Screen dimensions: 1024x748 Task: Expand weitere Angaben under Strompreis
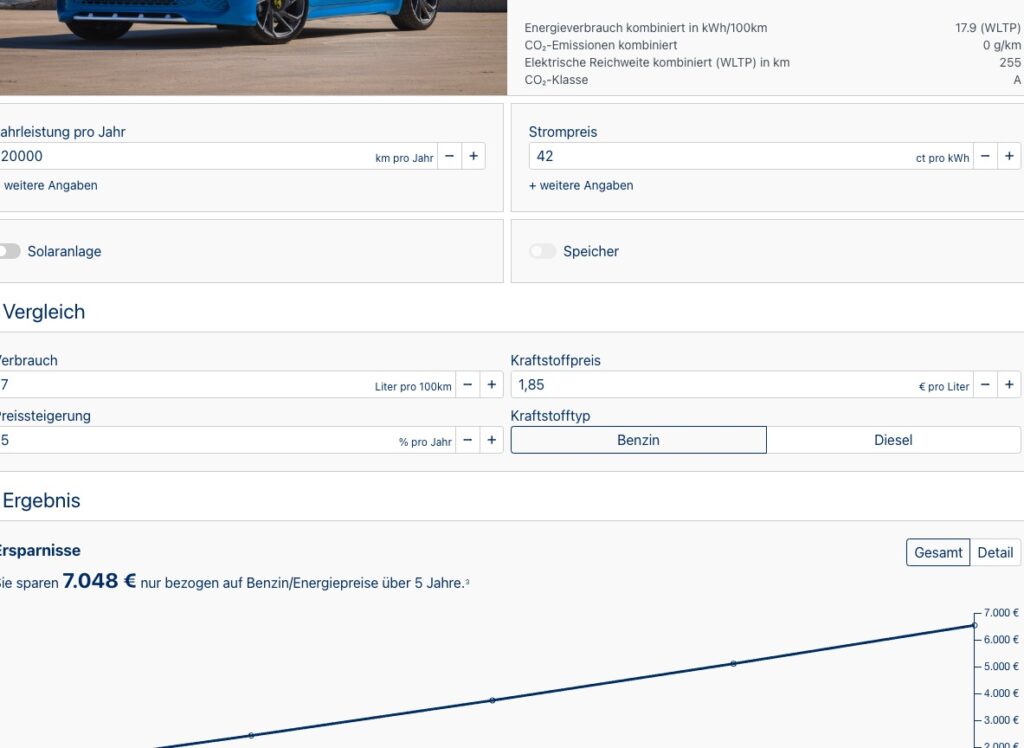pyautogui.click(x=581, y=185)
